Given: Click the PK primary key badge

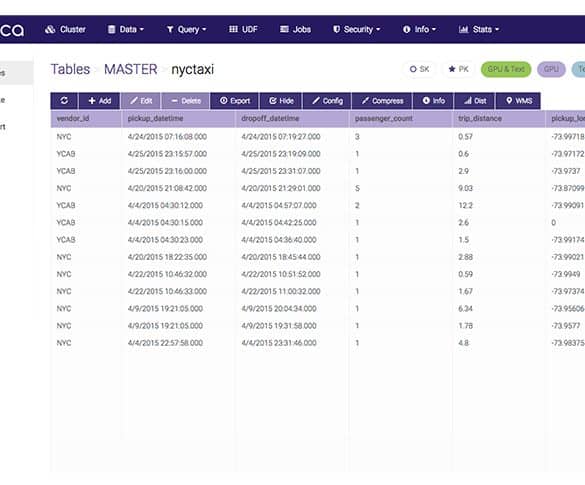Looking at the screenshot, I should click(x=459, y=69).
